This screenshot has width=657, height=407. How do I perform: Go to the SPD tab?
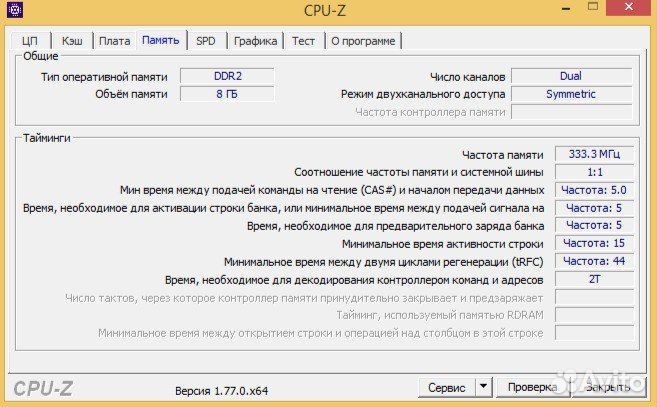pos(206,41)
